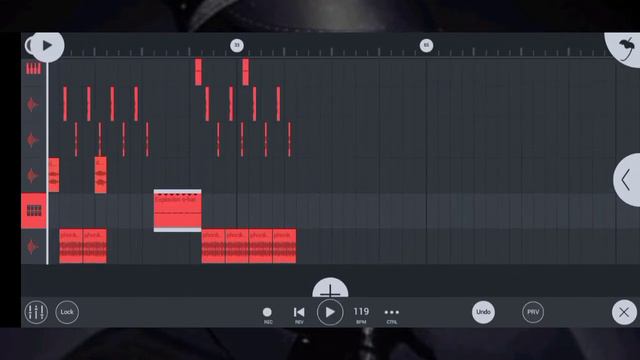640x360 pixels.
Task: Jump to bar 65 marker on timeline
Action: (x=426, y=45)
